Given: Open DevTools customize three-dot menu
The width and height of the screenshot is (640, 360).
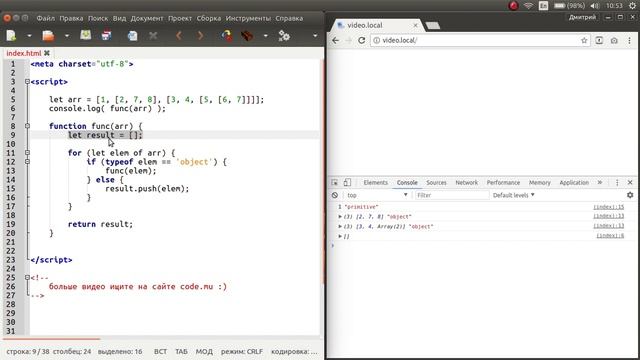Looking at the screenshot, I should click(x=617, y=182).
